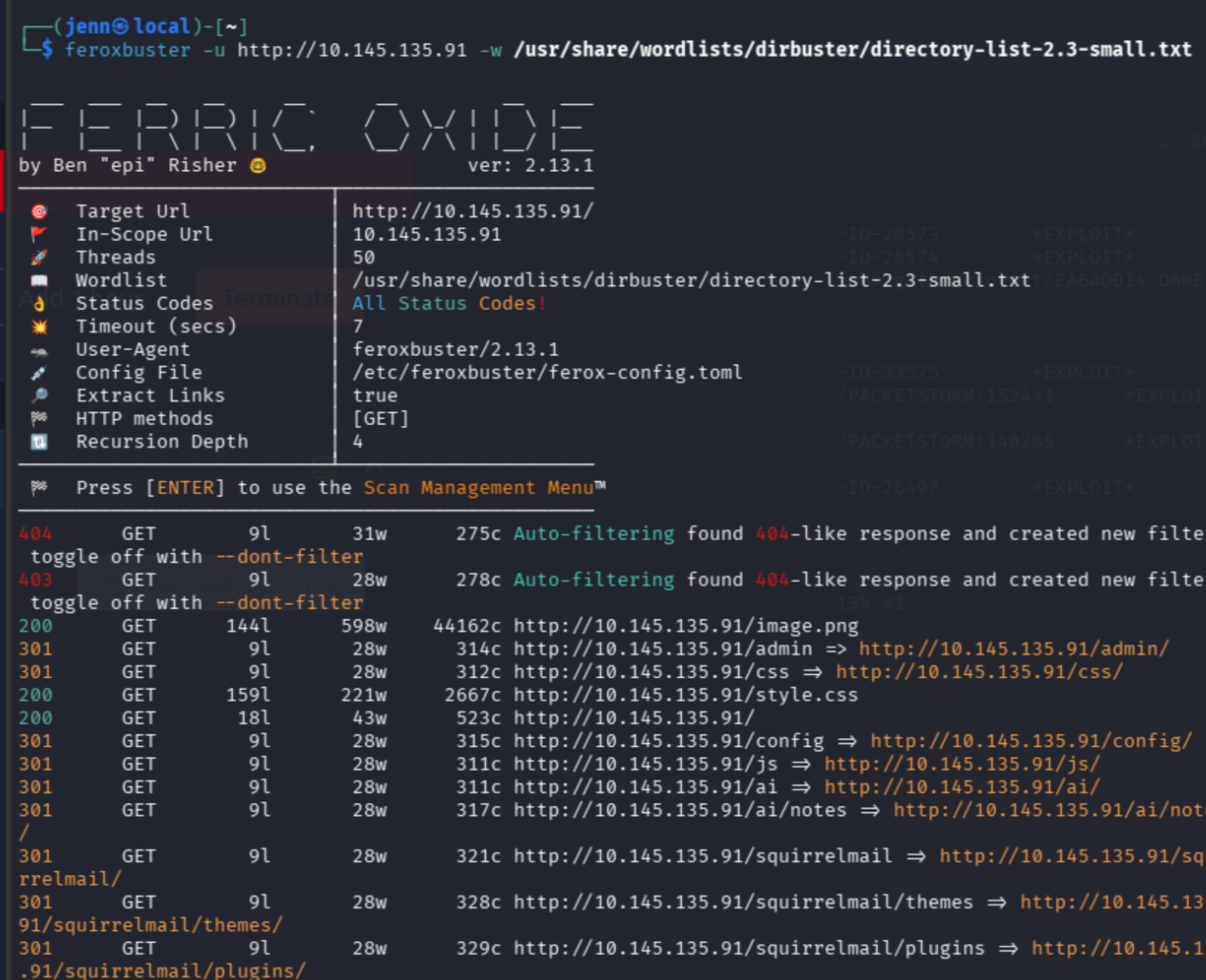Click the Recursion Depth value 4
The image size is (1206, 980).
coord(358,442)
